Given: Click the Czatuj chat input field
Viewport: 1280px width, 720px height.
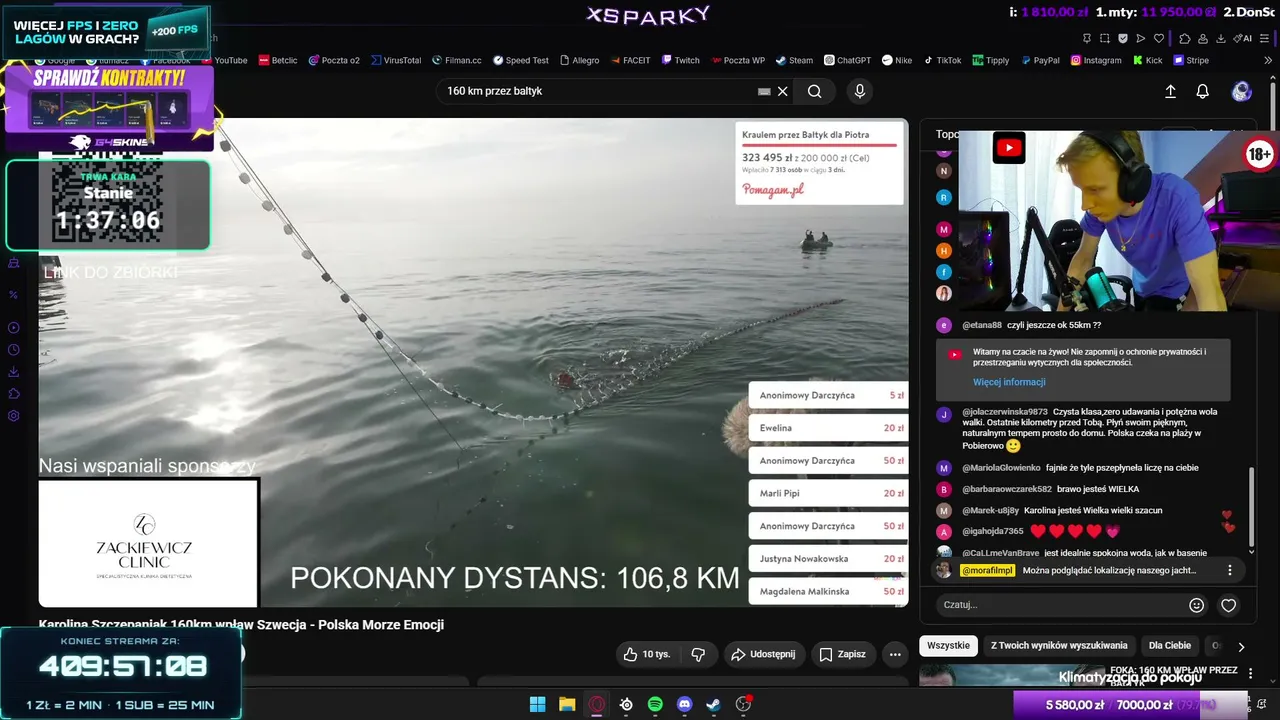Looking at the screenshot, I should tap(1060, 605).
